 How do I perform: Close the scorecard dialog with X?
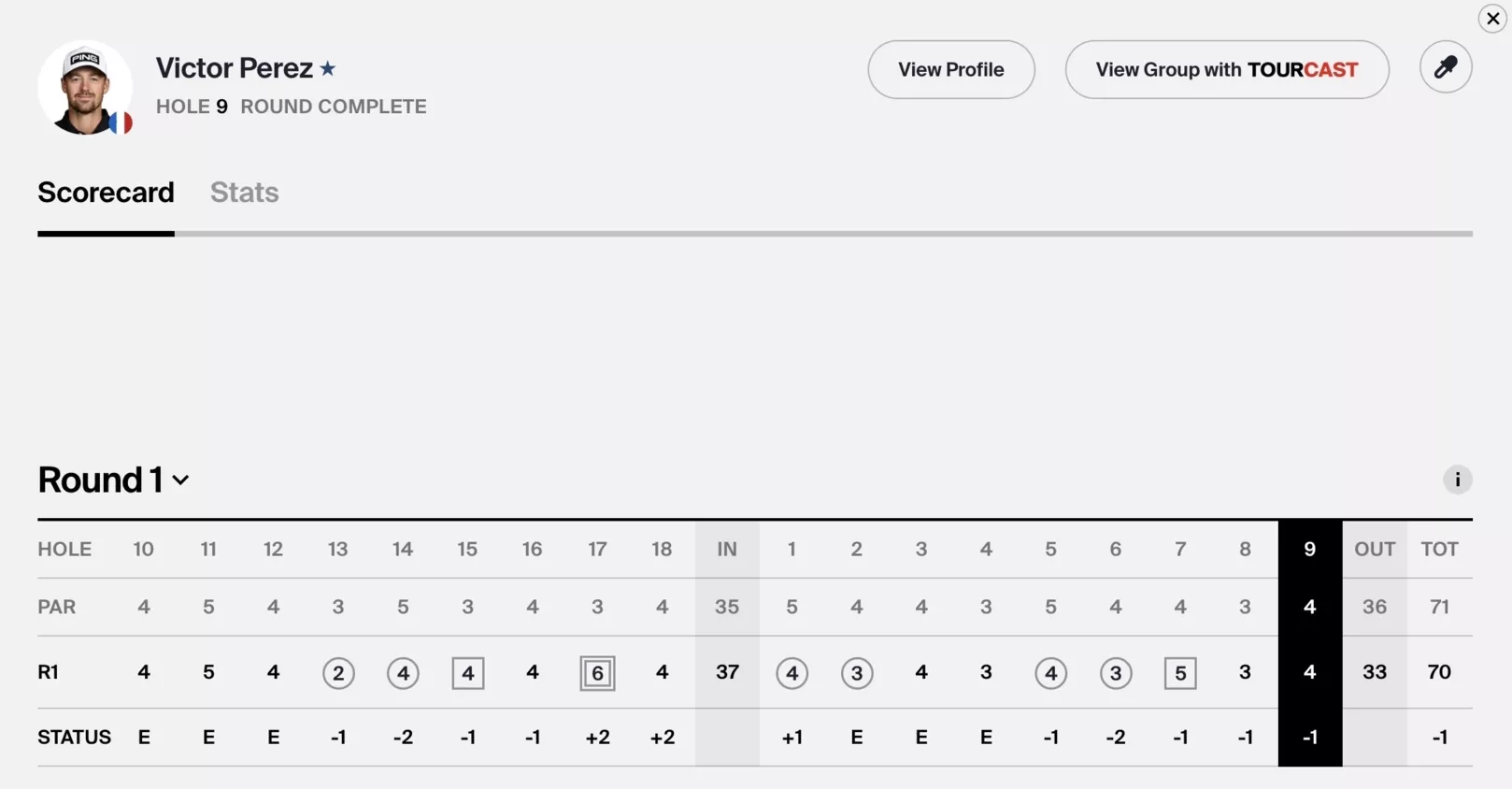pos(1492,19)
